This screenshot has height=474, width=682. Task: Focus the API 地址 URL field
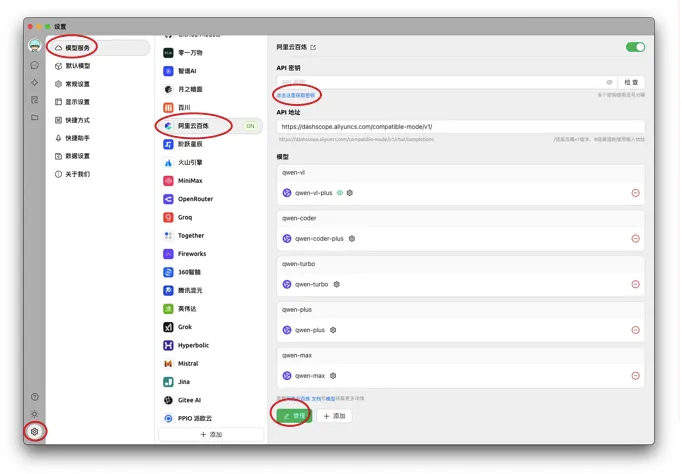point(461,127)
